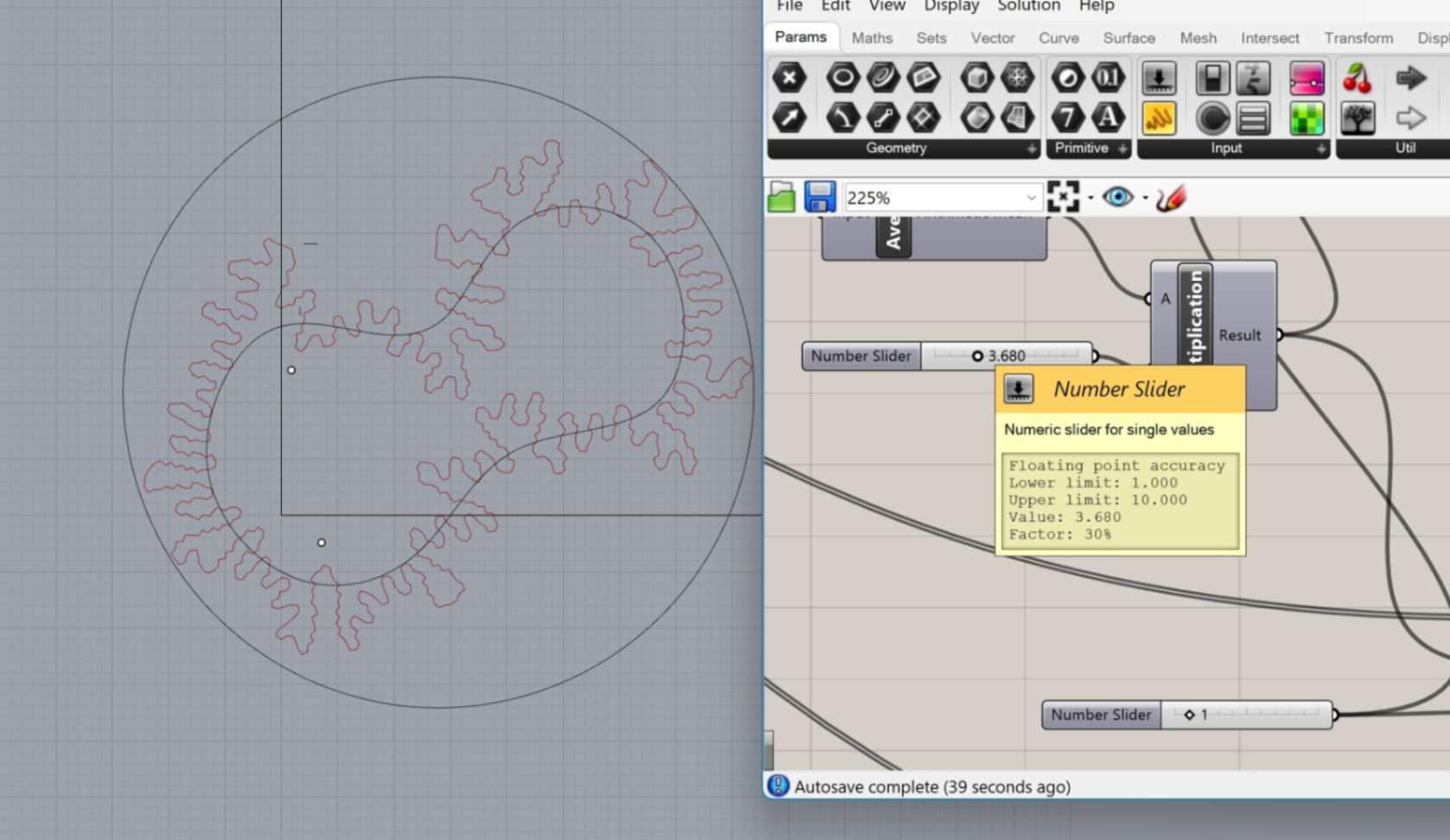Pick the Circle parameter icon
The width and height of the screenshot is (1450, 840).
[843, 78]
